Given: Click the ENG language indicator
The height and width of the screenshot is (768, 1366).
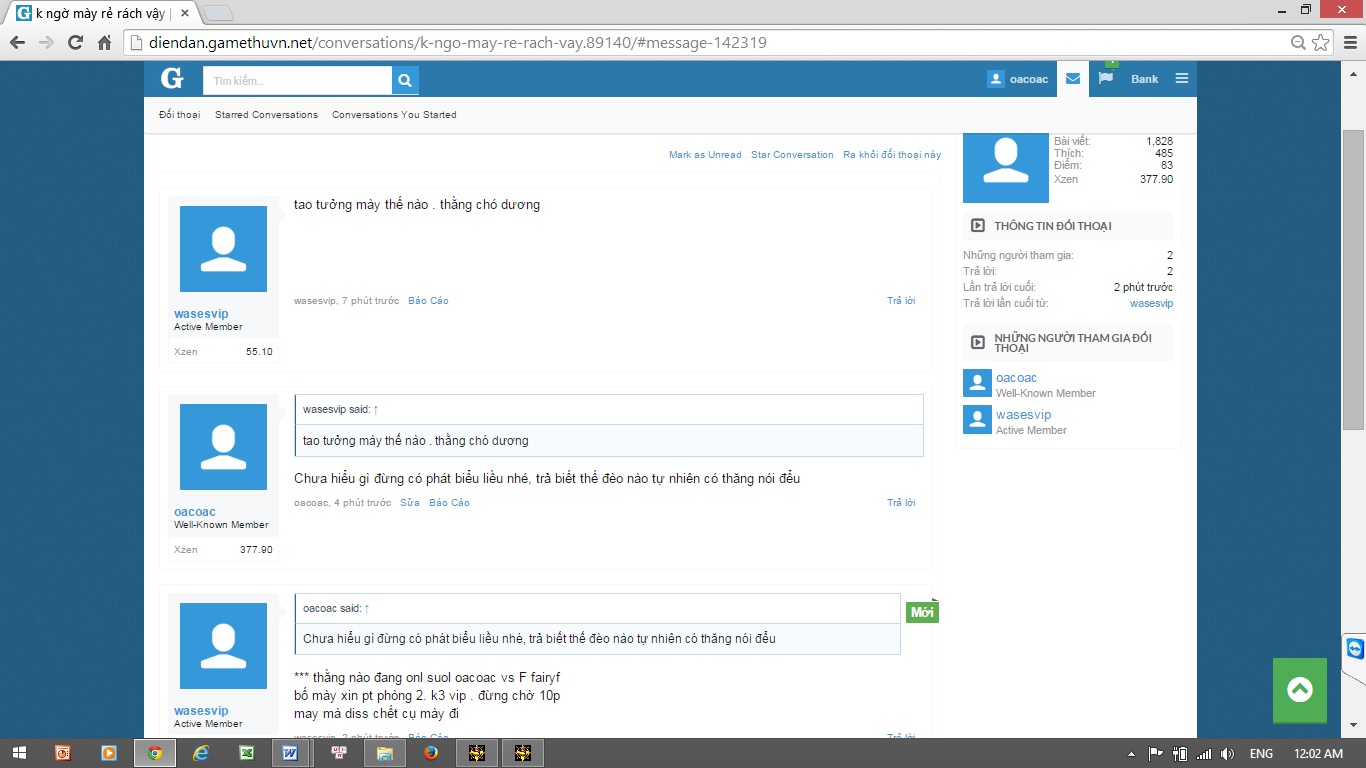Looking at the screenshot, I should [x=1261, y=754].
